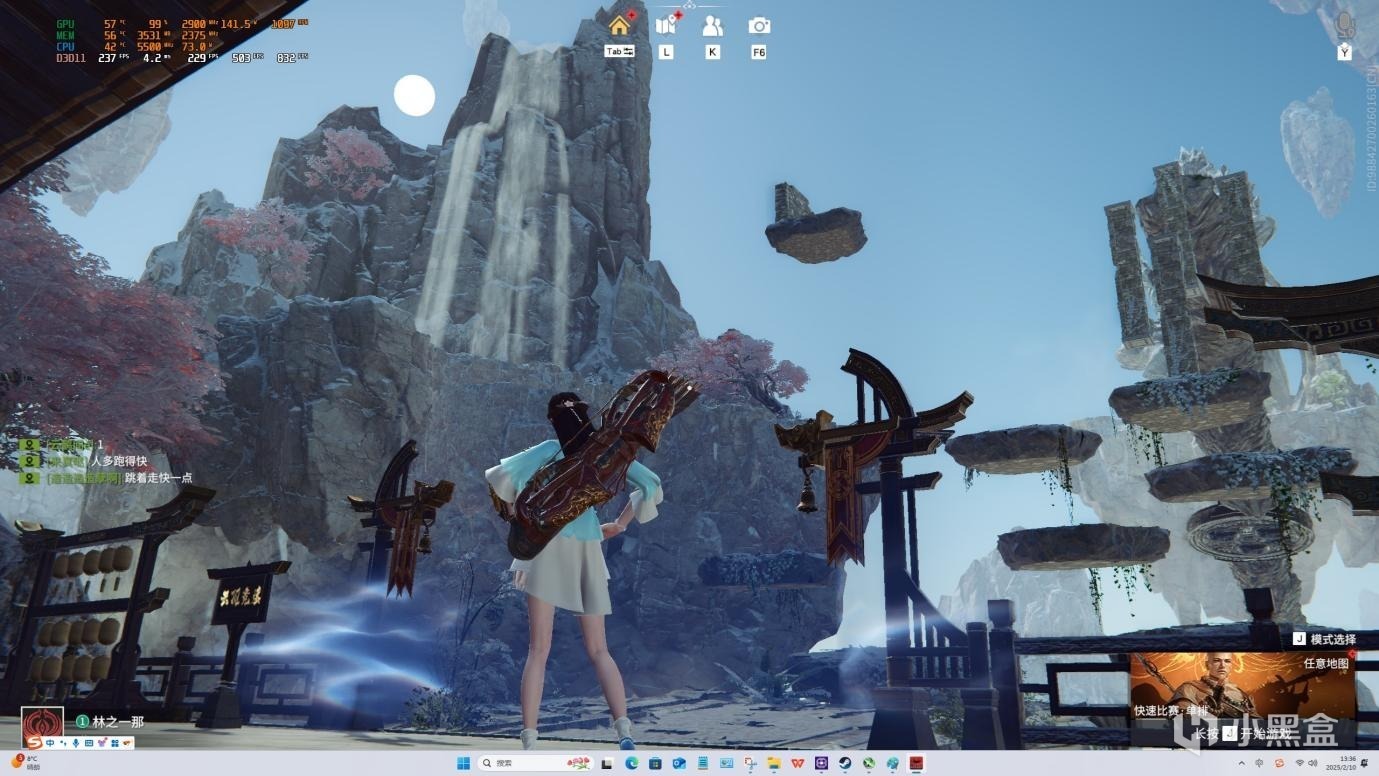Click chat message 人多跑得快
This screenshot has width=1379, height=776.
pos(119,461)
